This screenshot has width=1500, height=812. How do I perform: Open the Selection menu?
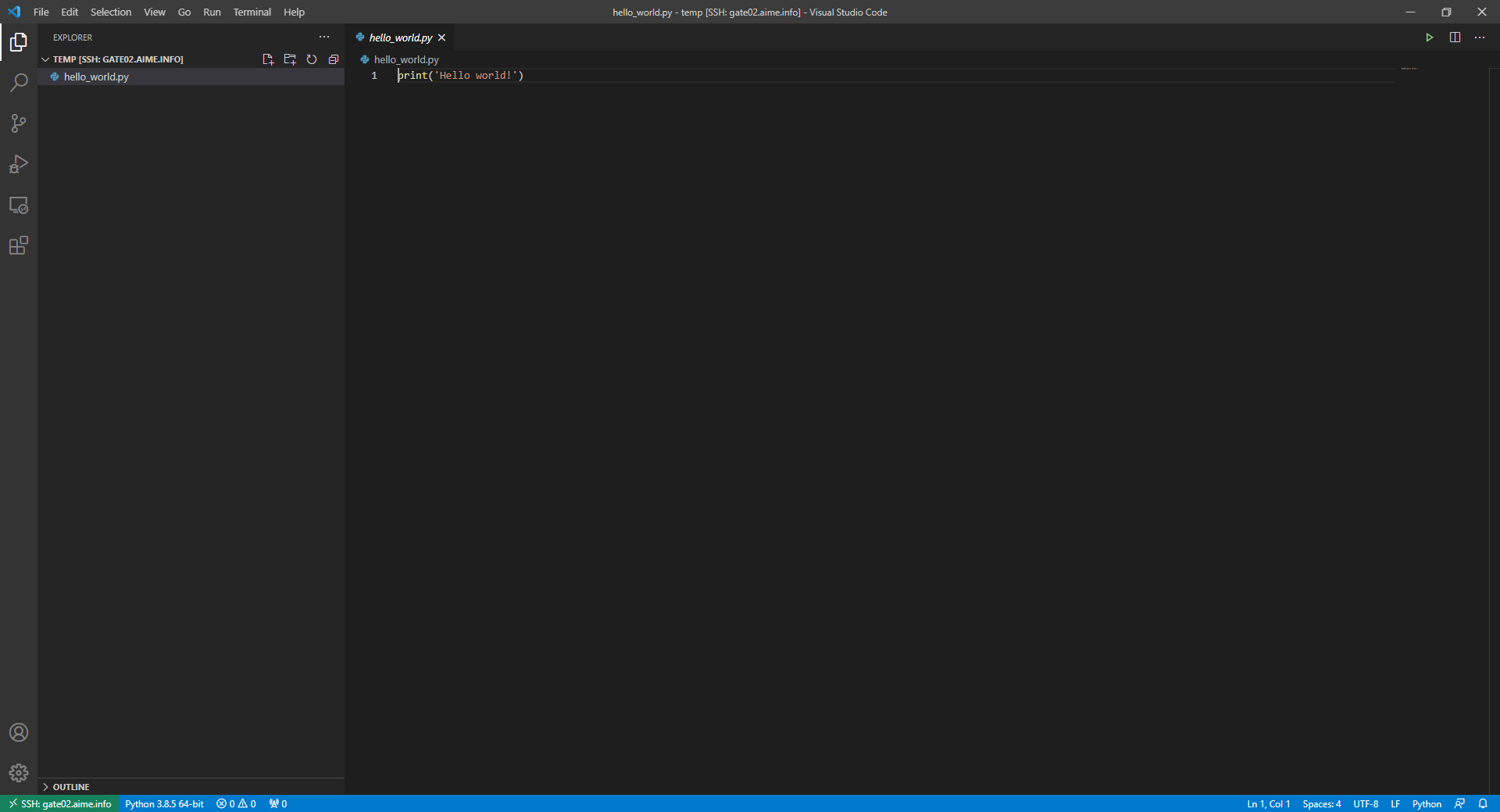pos(111,12)
